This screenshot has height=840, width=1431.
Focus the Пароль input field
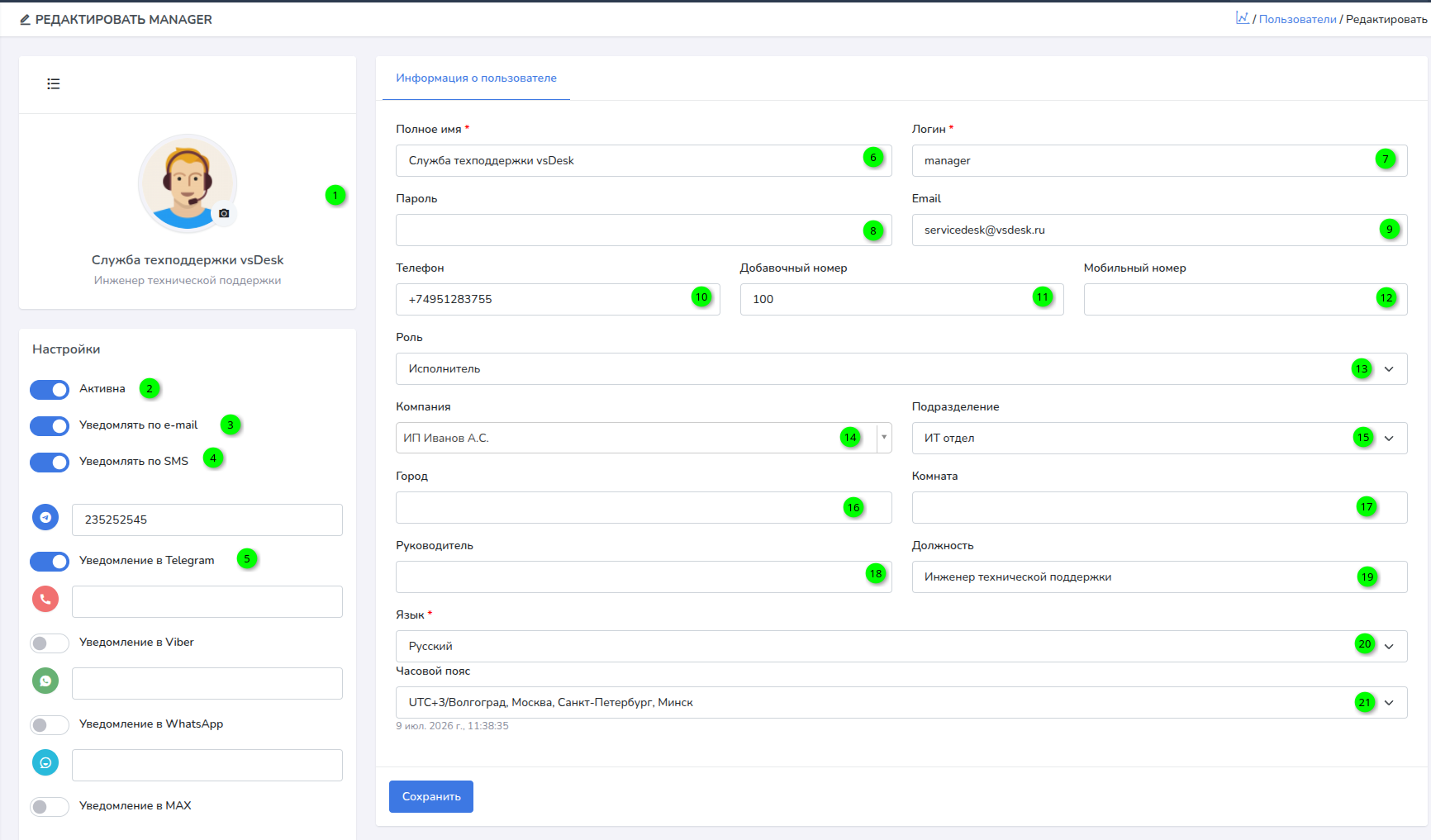click(x=644, y=230)
